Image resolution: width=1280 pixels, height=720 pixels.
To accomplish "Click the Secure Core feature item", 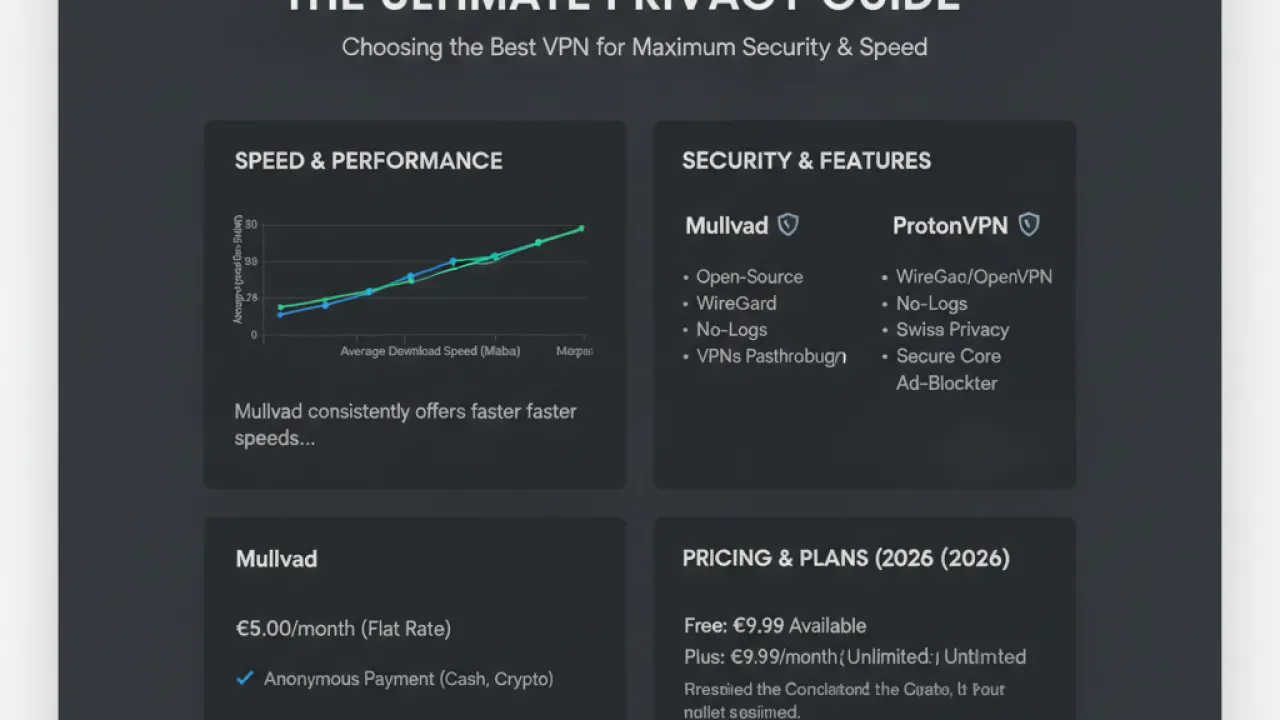I will 948,356.
